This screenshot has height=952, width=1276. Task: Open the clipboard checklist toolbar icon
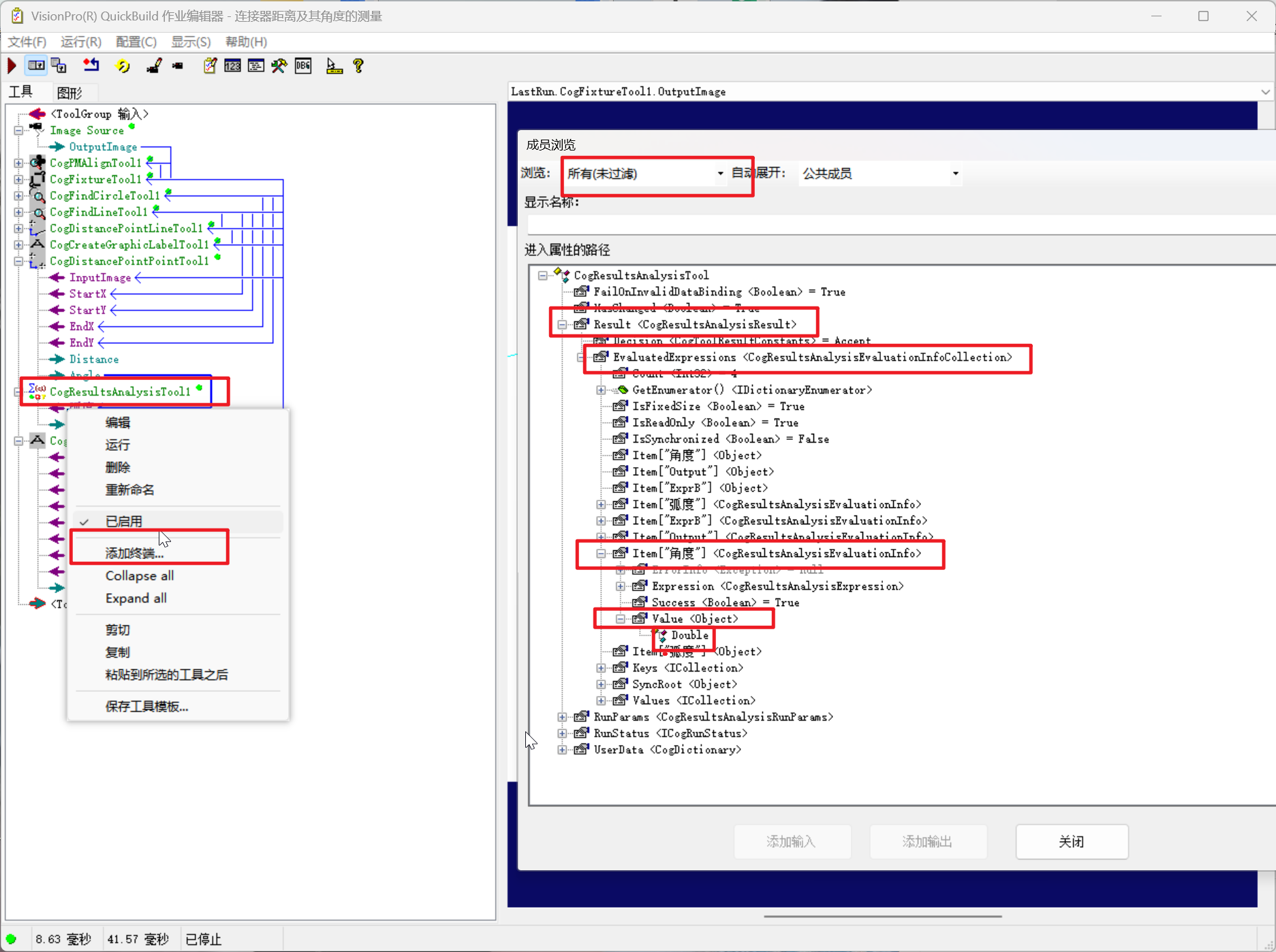(x=210, y=65)
